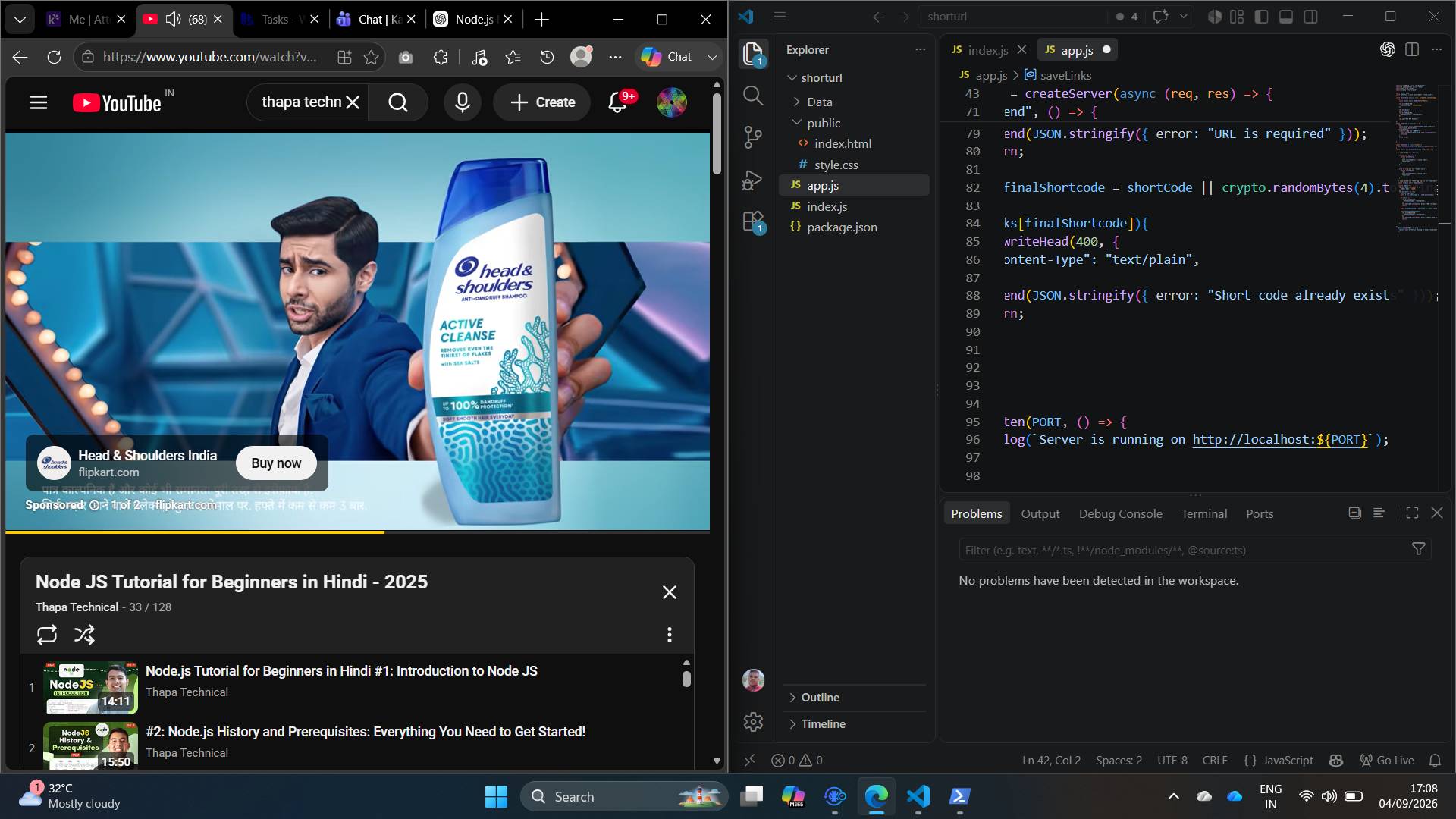Click the video ad progress bar
Screen dimensions: 1456x819
pyautogui.click(x=357, y=532)
